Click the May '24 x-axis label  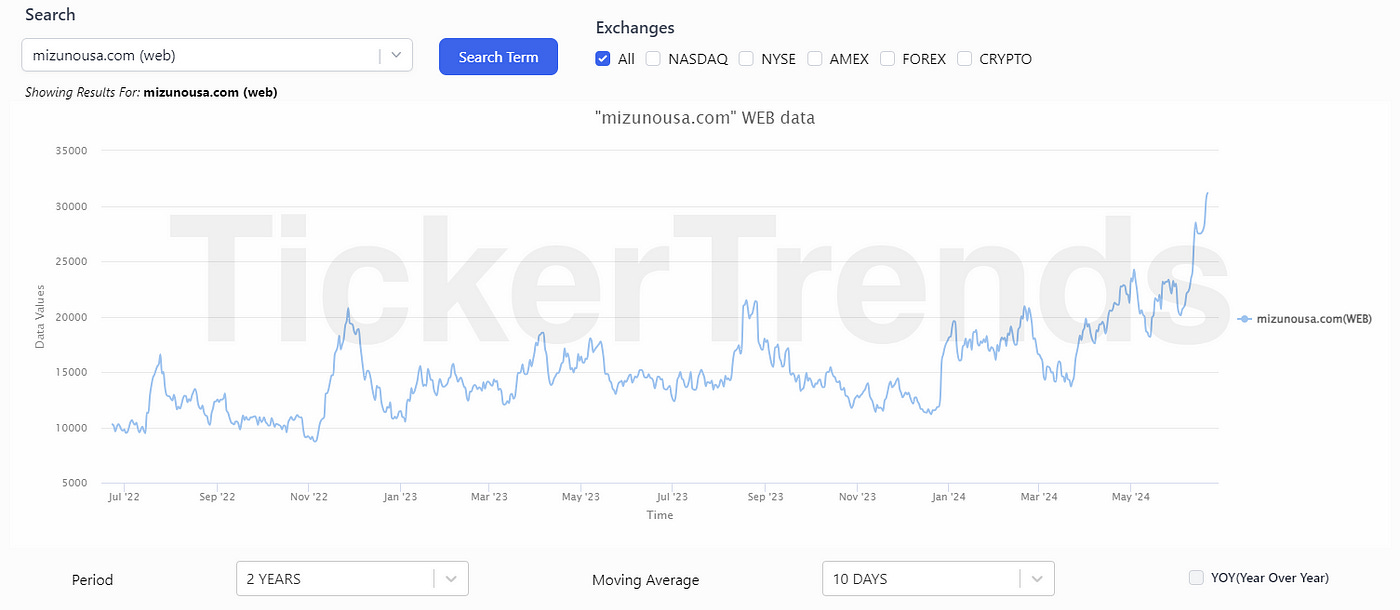pos(1129,496)
